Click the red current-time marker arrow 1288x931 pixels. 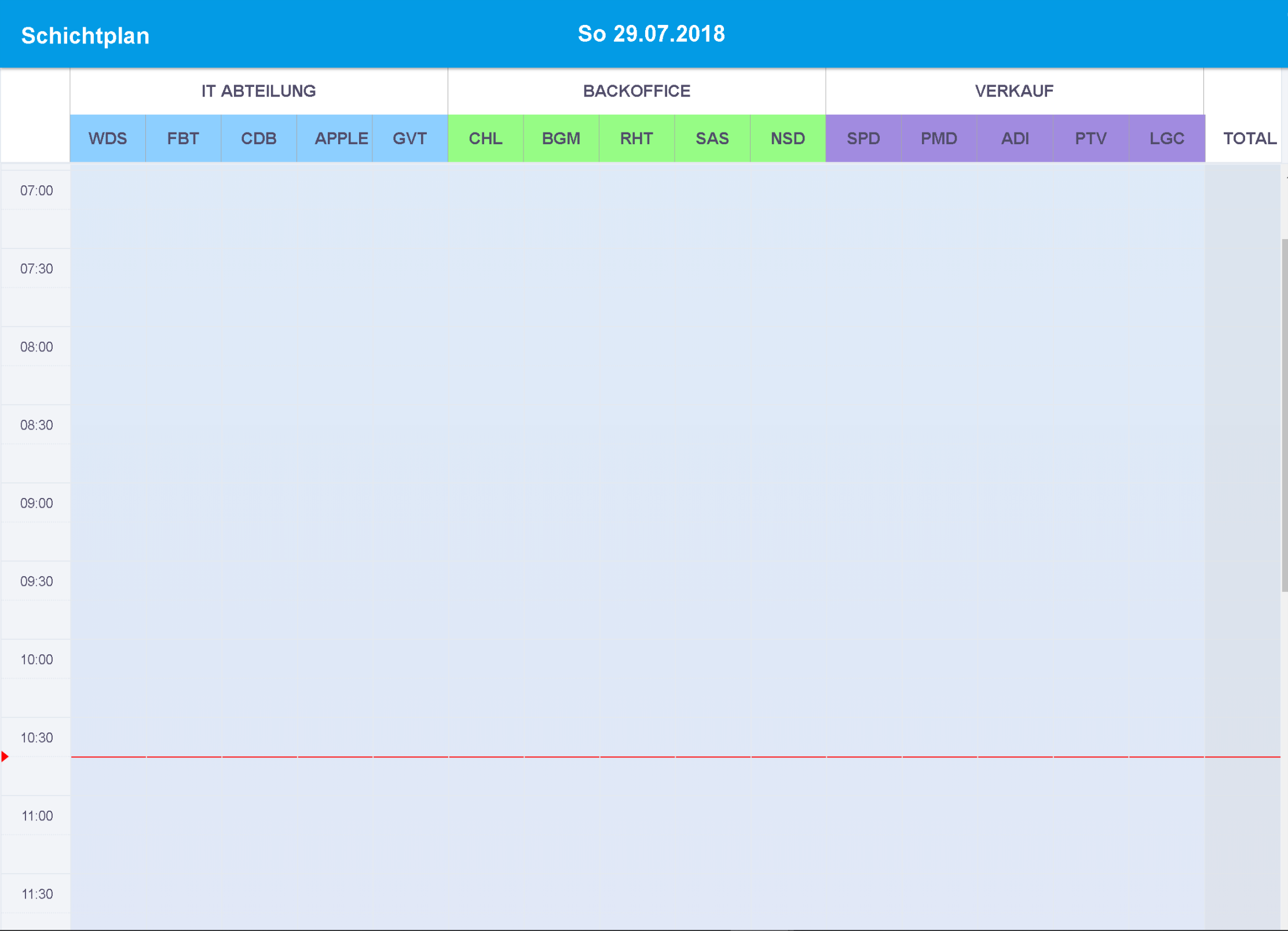coord(4,756)
